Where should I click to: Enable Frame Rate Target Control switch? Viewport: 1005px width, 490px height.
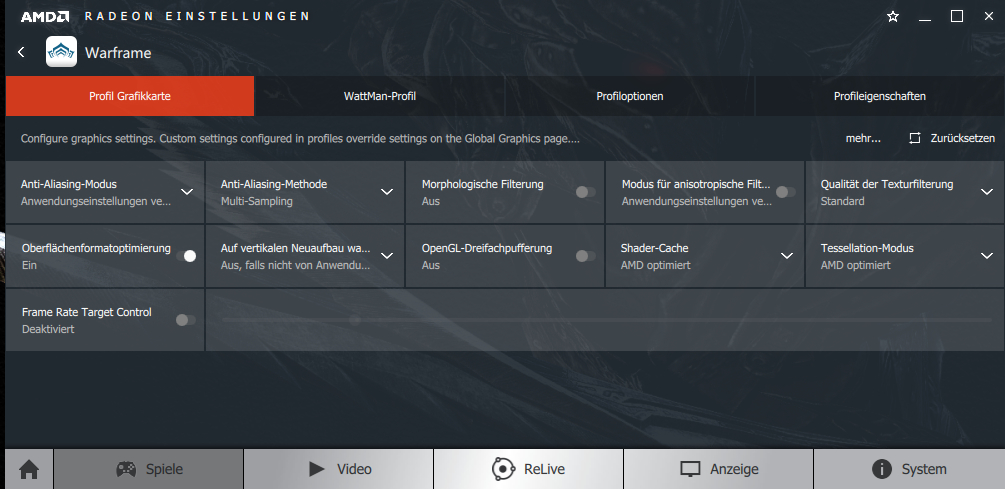[x=186, y=320]
